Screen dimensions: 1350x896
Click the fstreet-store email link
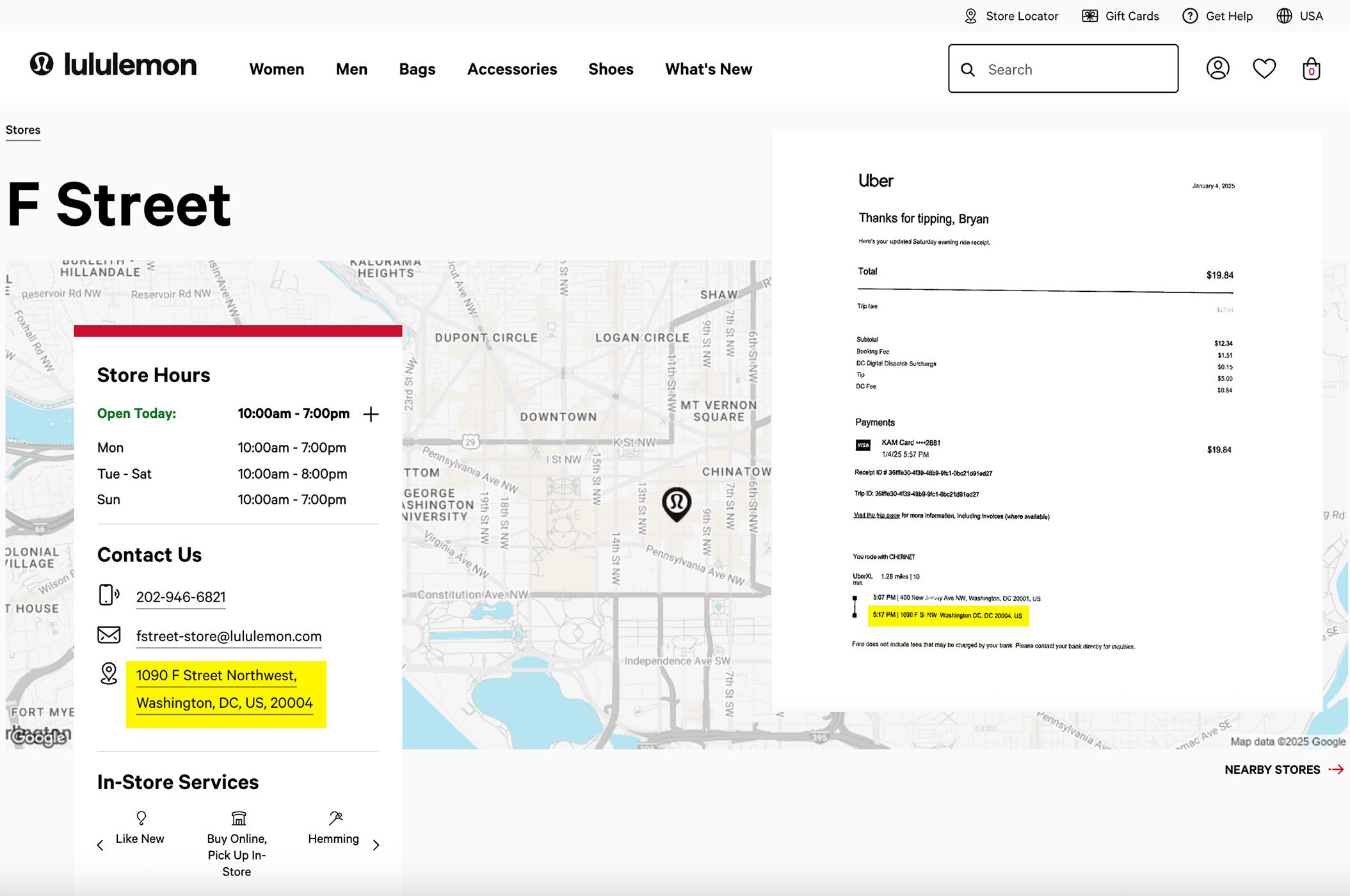tap(229, 636)
